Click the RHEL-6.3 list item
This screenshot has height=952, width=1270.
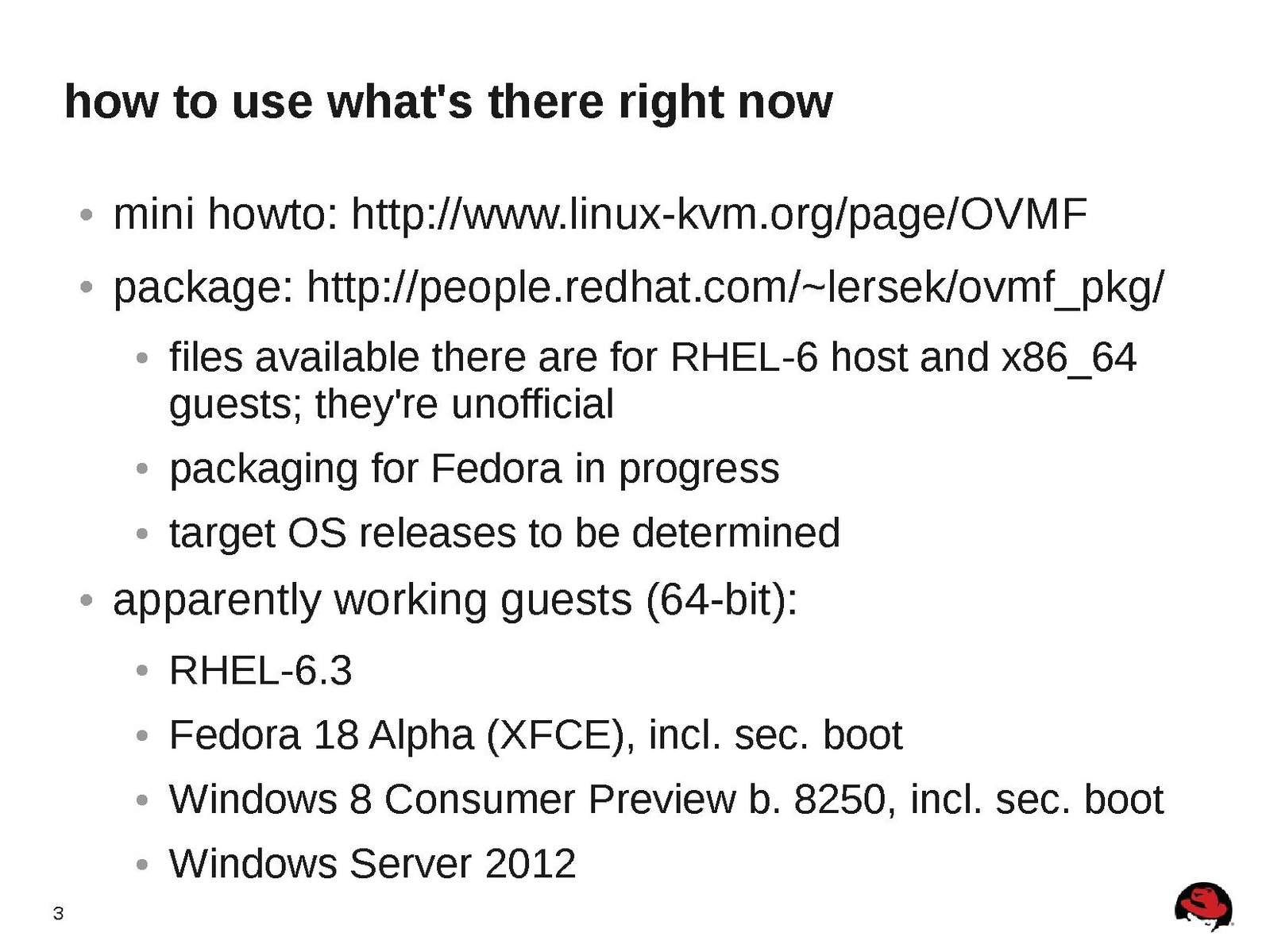click(x=261, y=671)
